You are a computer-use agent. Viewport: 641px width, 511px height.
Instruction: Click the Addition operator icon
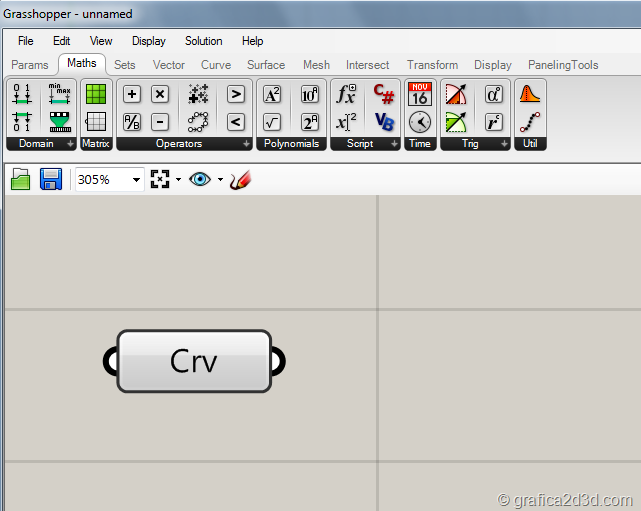pyautogui.click(x=132, y=94)
